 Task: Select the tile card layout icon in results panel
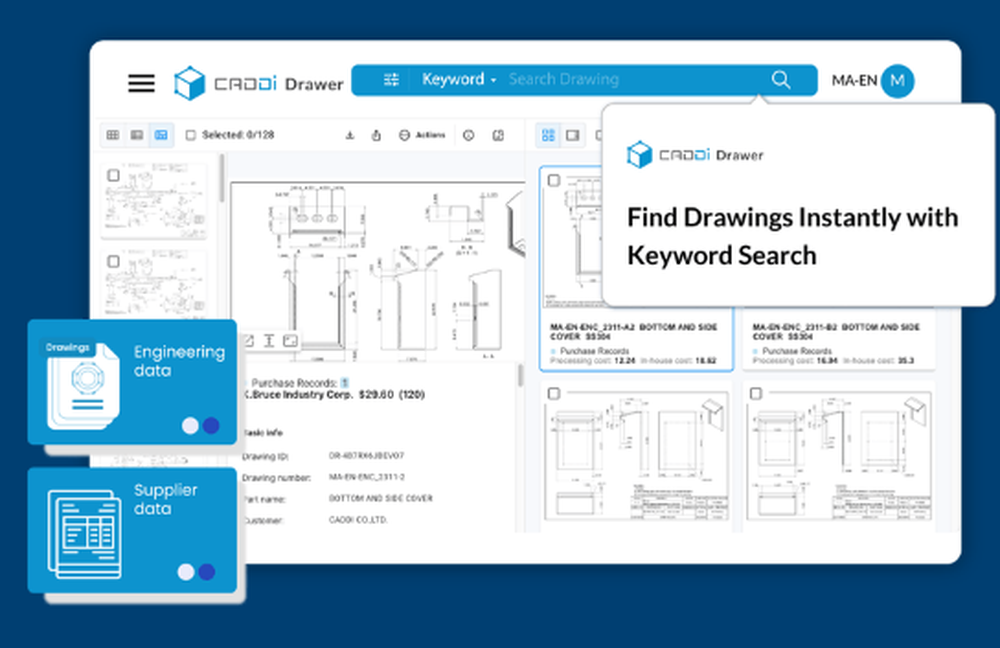click(548, 135)
